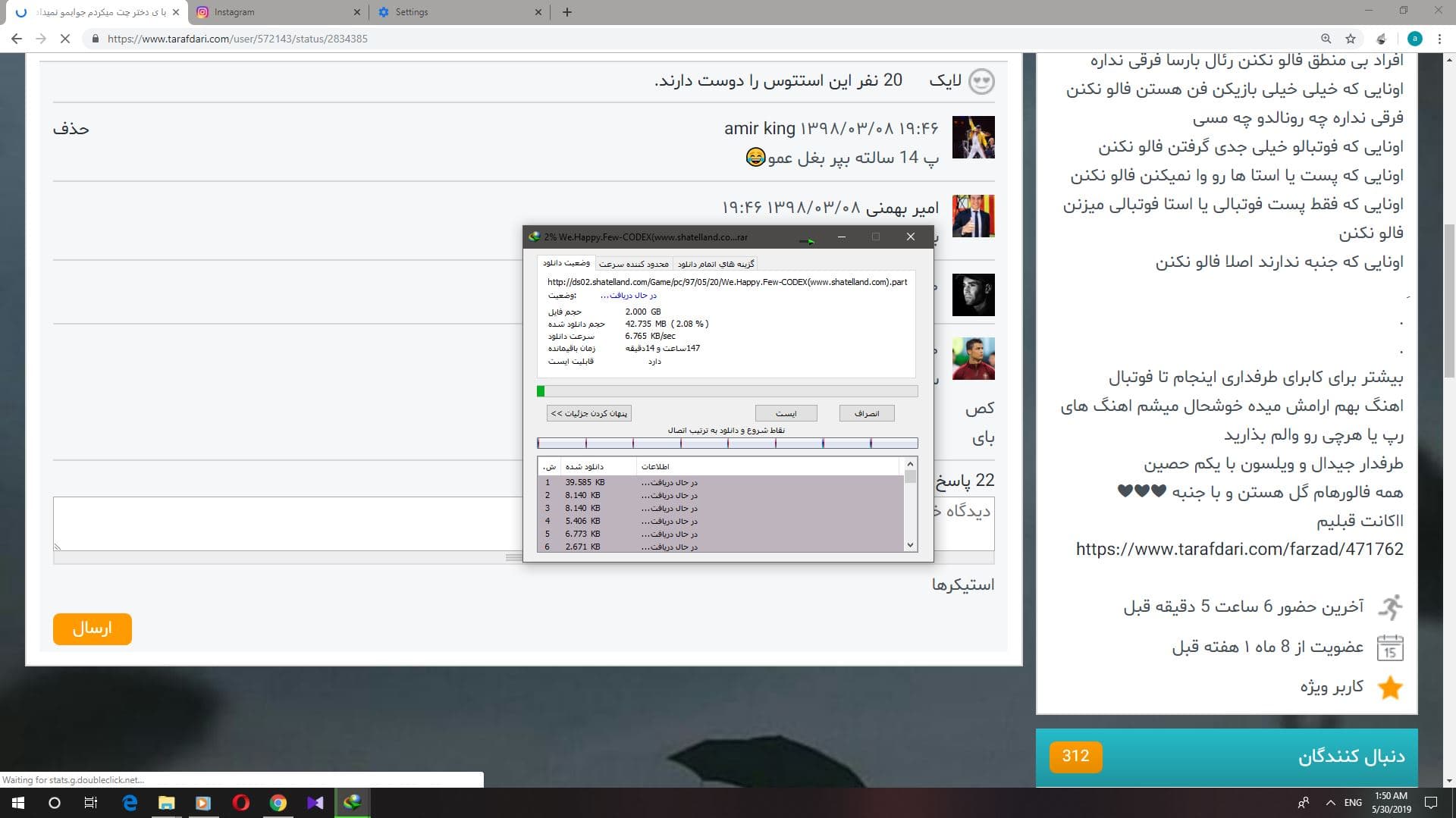Click the Internet Download Manager taskbar icon
1456x818 pixels.
(353, 803)
